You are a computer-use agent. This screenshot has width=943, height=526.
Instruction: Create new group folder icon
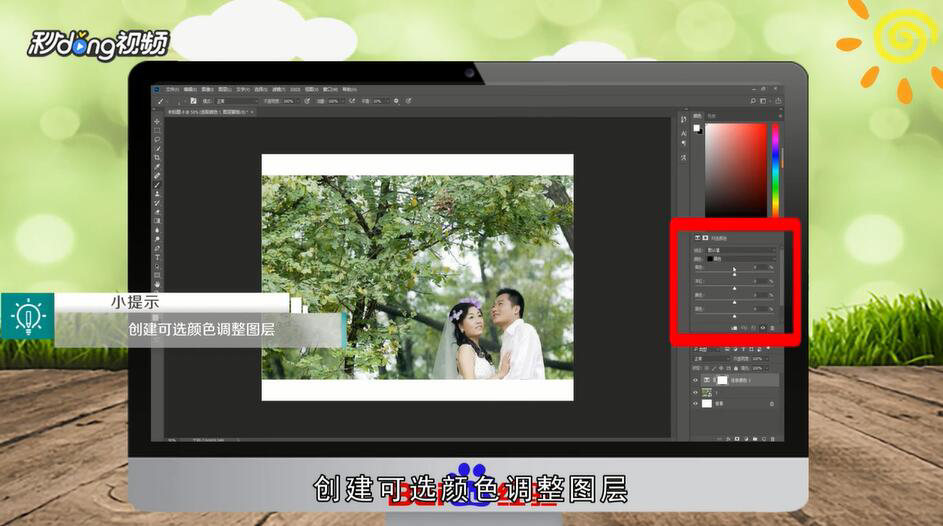point(755,439)
